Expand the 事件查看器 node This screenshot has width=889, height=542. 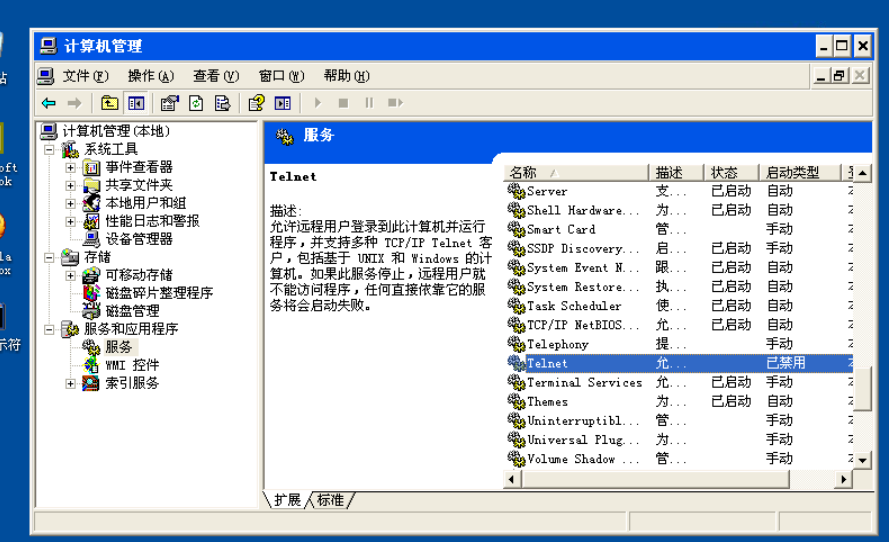pos(70,167)
